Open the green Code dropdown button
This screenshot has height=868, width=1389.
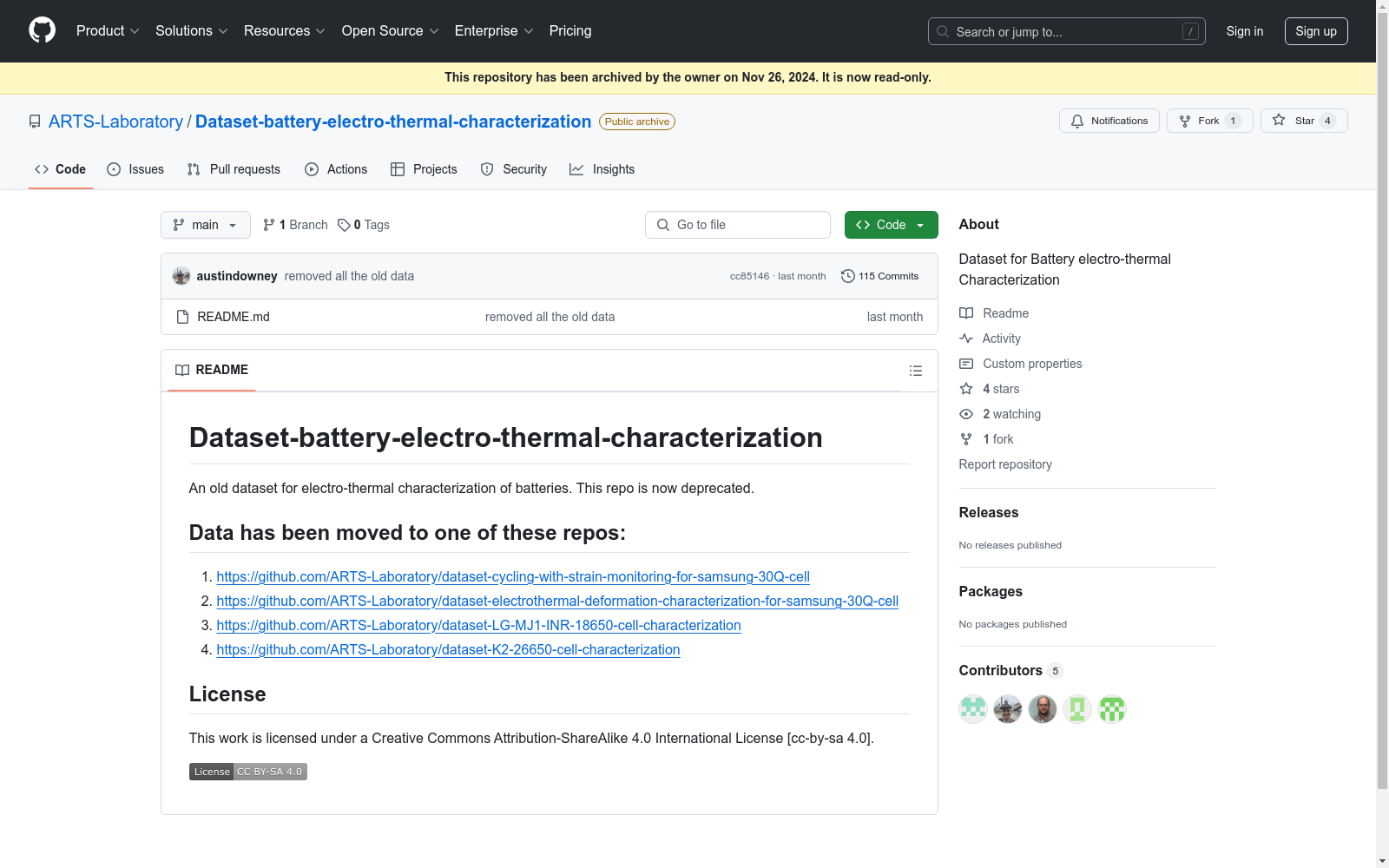[892, 225]
